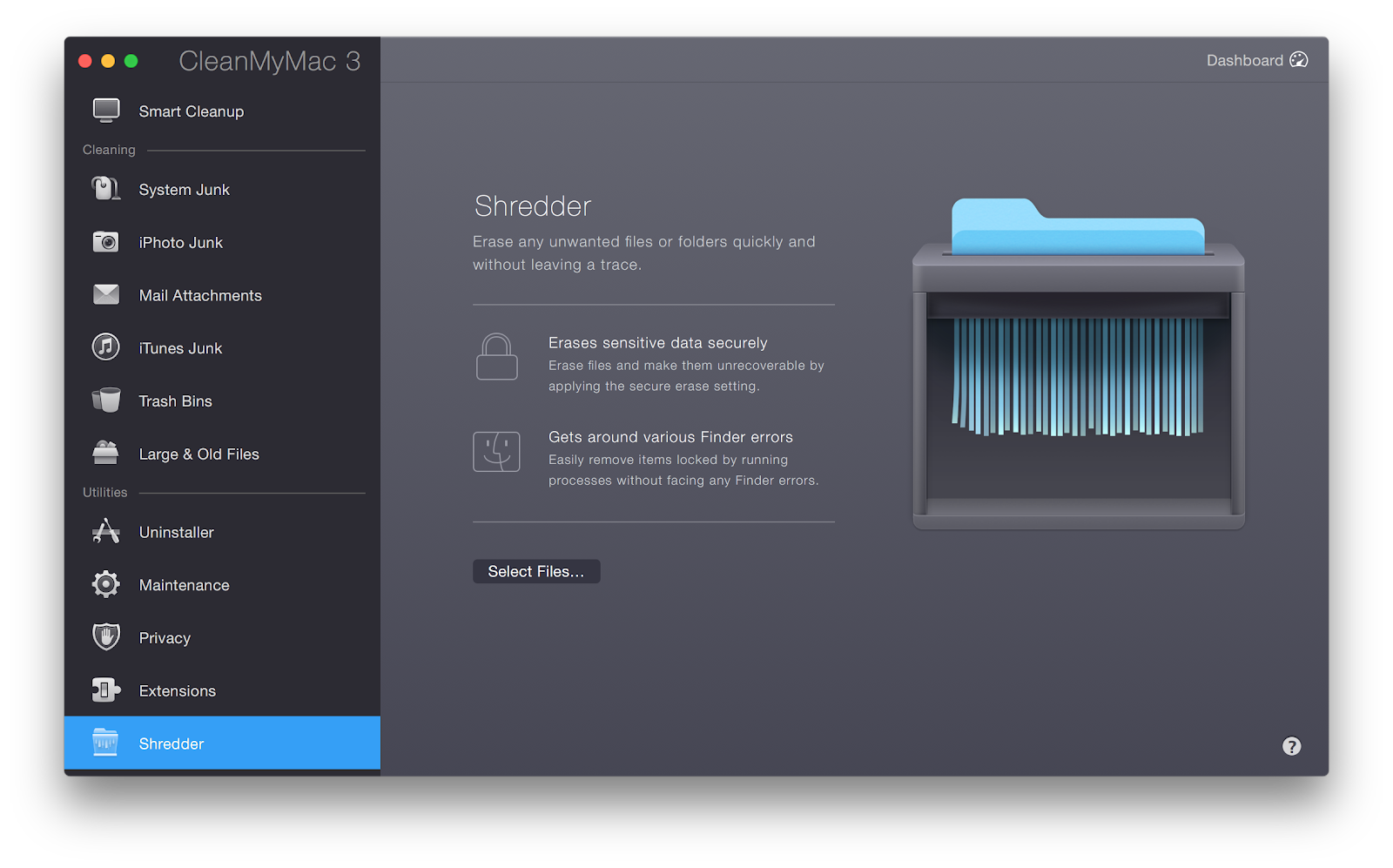Select the System Junk icon in sidebar

[x=106, y=189]
